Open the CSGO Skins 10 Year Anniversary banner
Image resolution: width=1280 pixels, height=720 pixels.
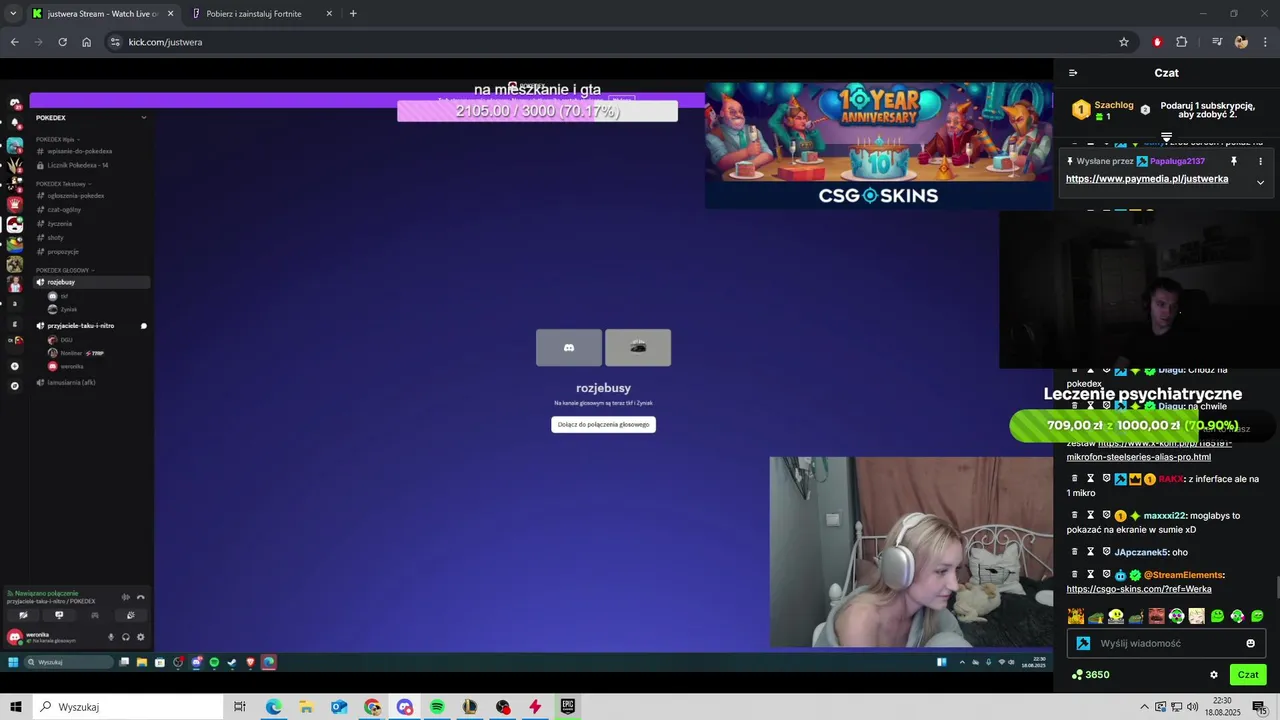pyautogui.click(x=879, y=146)
